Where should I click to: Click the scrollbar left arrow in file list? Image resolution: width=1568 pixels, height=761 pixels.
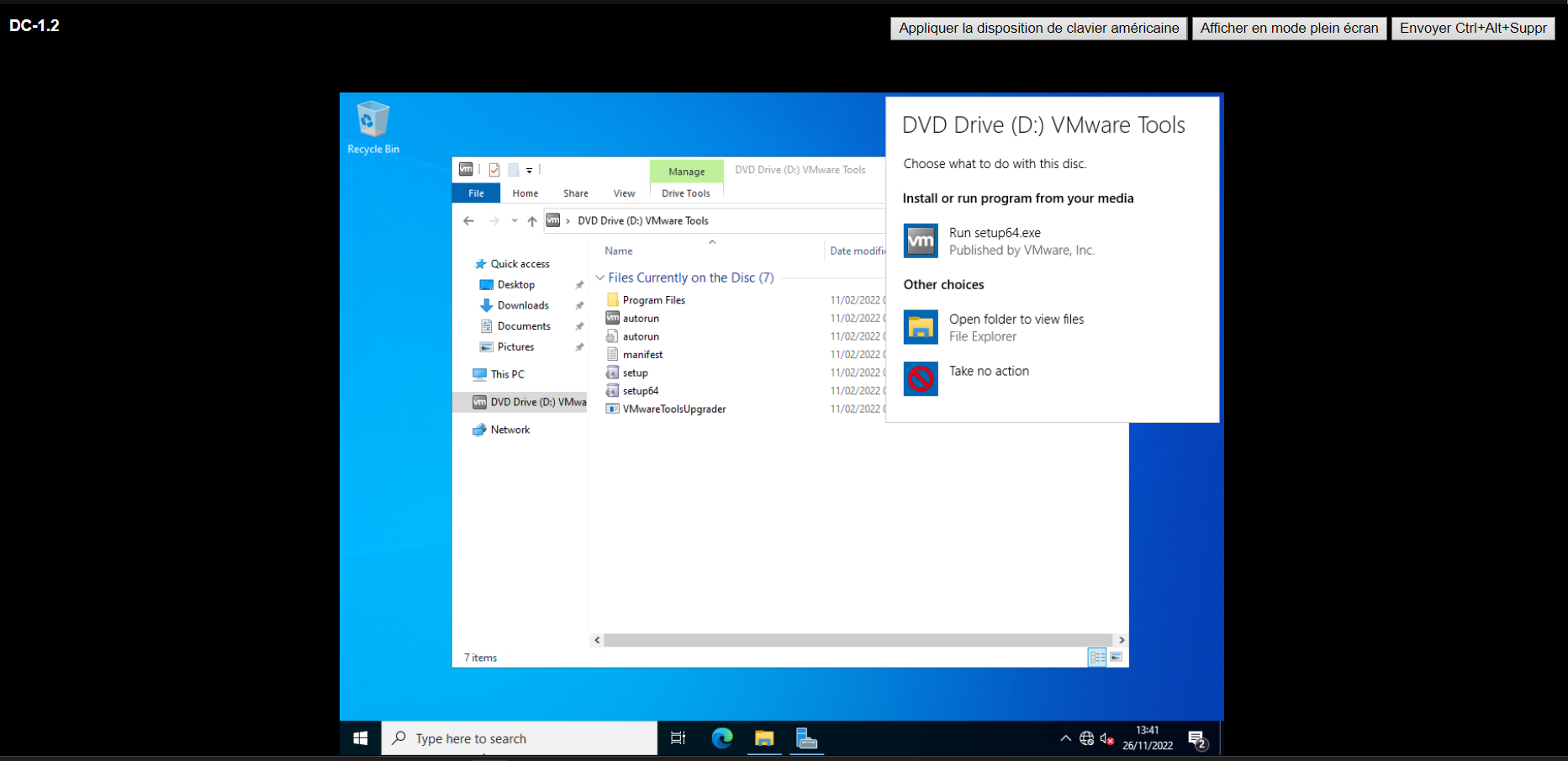point(598,640)
